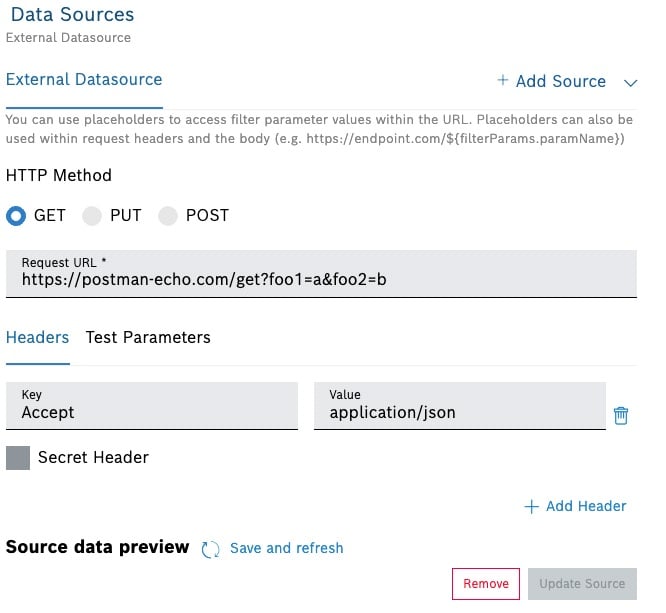This screenshot has height=613, width=666.
Task: Switch to the Test Parameters tab
Action: point(148,337)
